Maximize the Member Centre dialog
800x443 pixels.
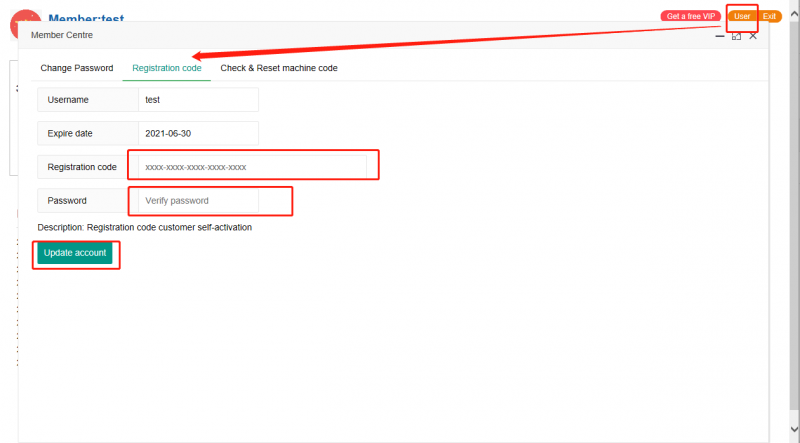tap(736, 35)
